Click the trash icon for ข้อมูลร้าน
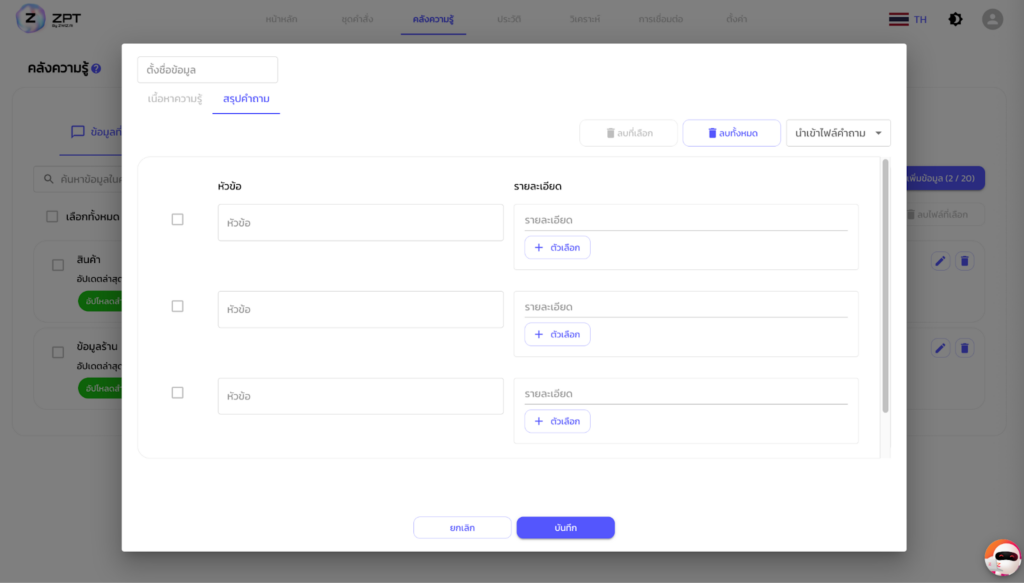1024x583 pixels. [965, 348]
